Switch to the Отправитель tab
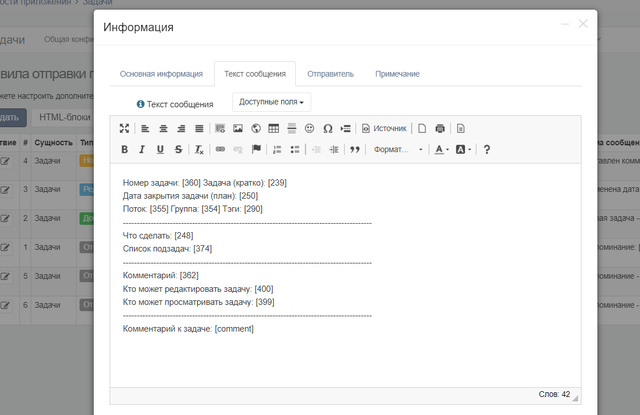 (331, 74)
